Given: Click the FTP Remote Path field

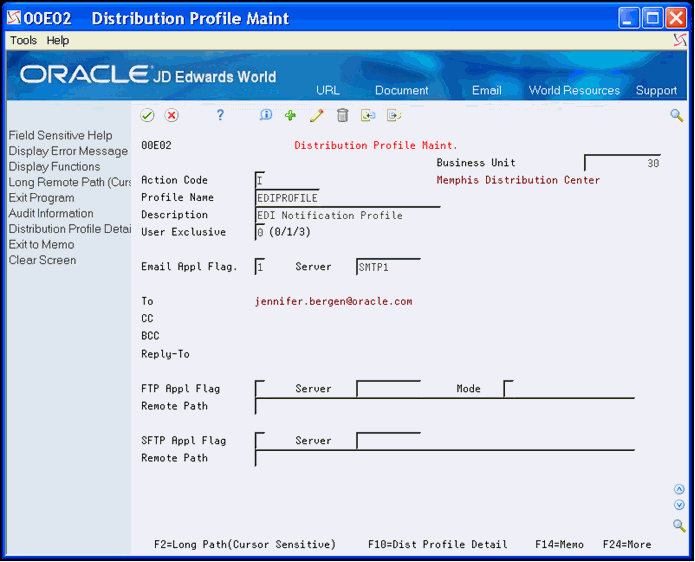Looking at the screenshot, I should 445,406.
